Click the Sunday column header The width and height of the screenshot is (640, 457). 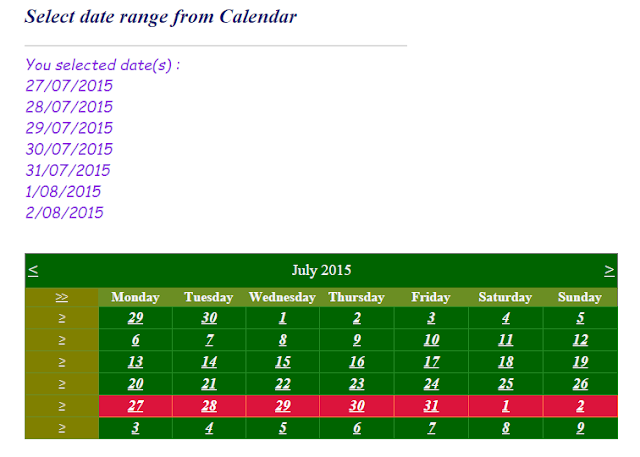580,297
